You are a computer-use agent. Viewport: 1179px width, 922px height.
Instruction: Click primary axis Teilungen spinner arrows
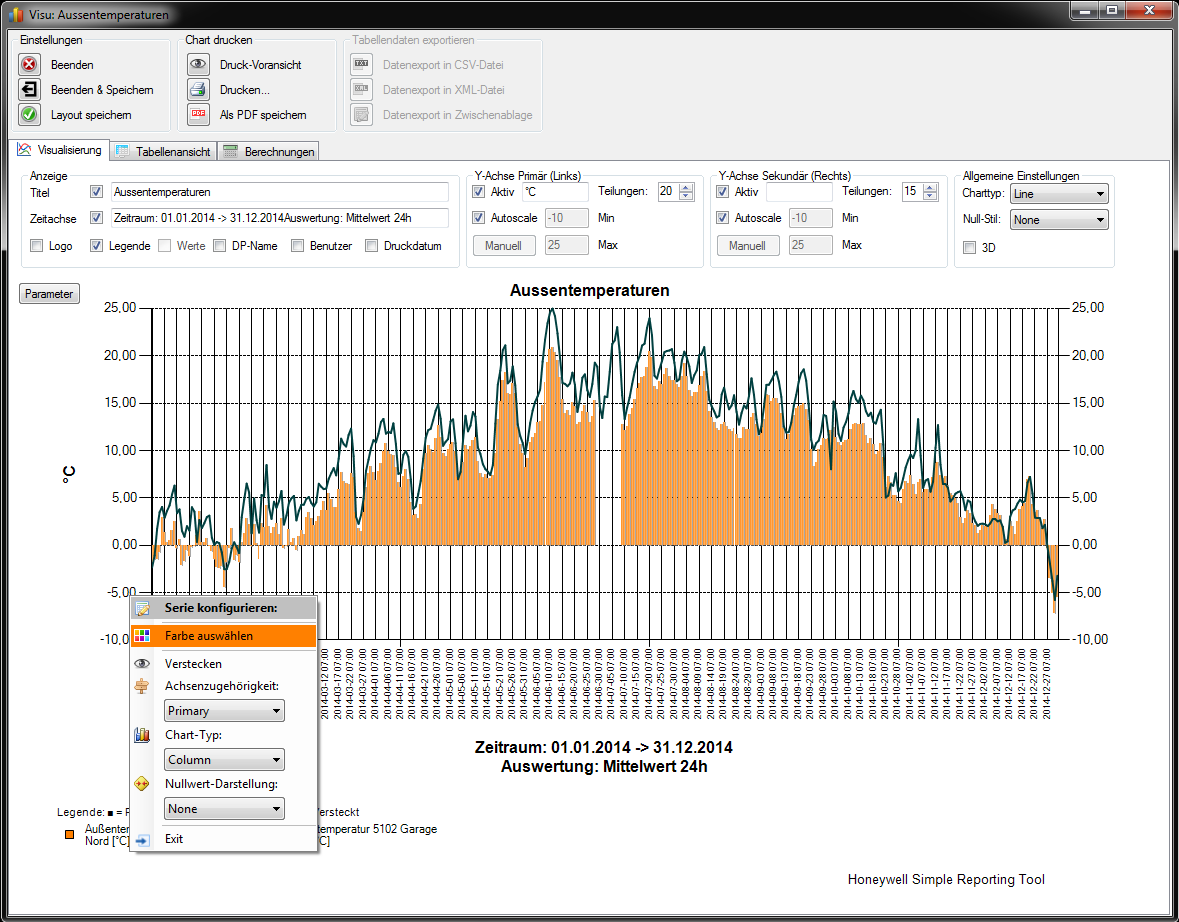[x=686, y=192]
